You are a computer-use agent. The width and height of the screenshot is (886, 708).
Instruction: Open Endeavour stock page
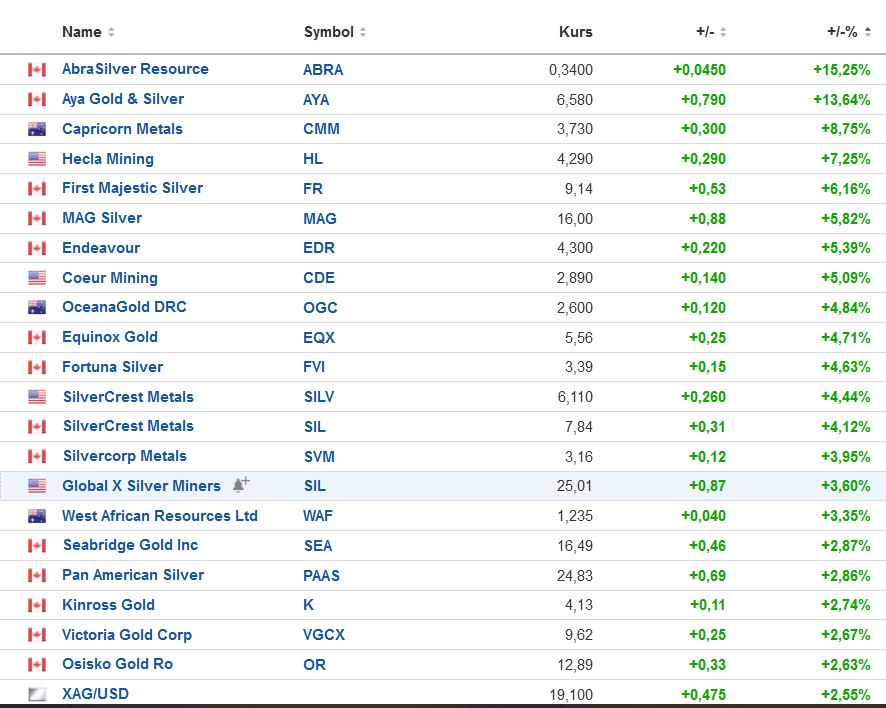coord(101,248)
